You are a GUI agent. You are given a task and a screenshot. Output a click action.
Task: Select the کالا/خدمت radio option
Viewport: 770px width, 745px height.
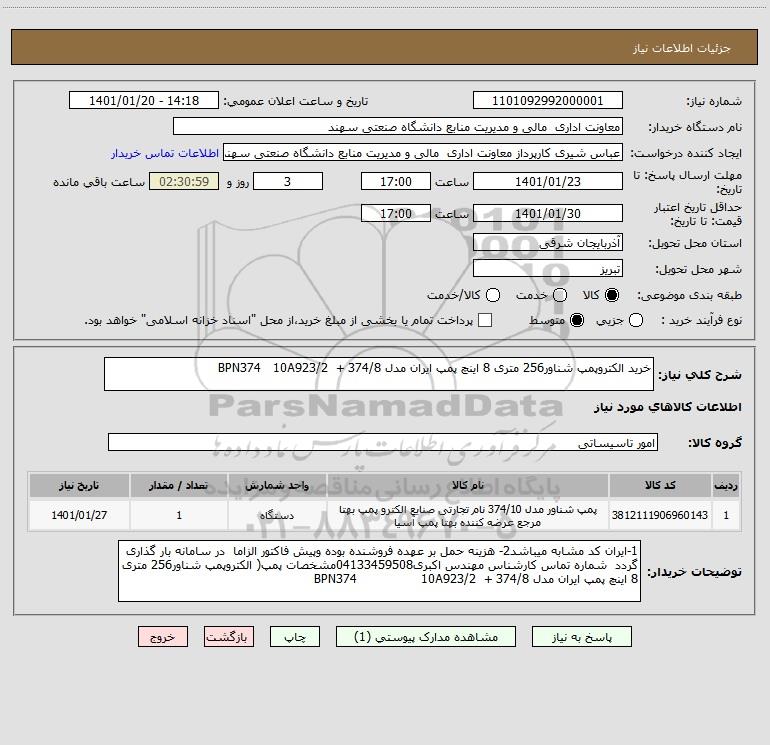(493, 295)
